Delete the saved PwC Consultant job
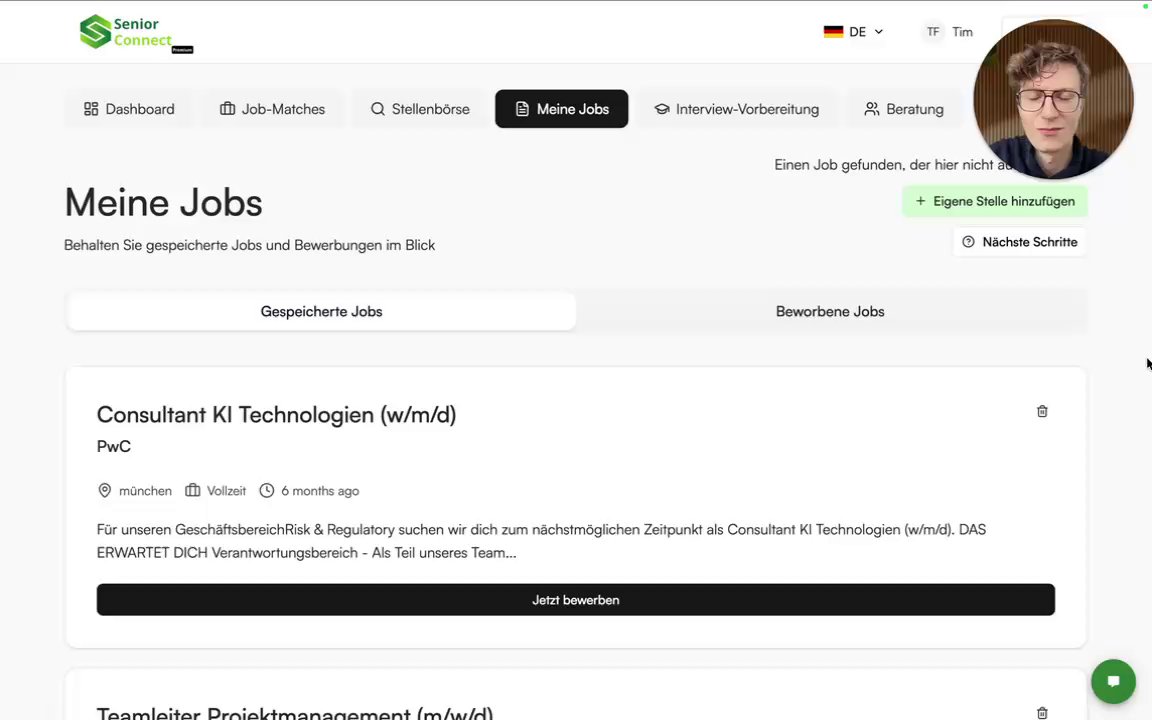 coord(1042,411)
